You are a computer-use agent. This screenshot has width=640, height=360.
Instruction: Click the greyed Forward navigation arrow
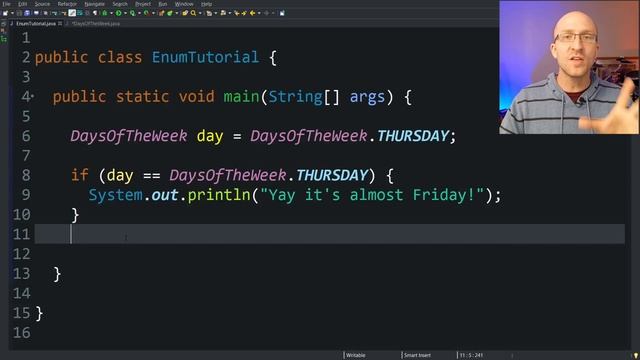pyautogui.click(x=266, y=13)
